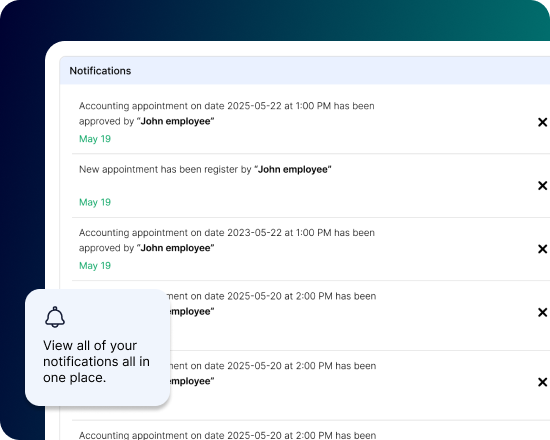Screen dimensions: 550x440
Task: Click "John employee" in the first notification
Action: pyautogui.click(x=176, y=121)
